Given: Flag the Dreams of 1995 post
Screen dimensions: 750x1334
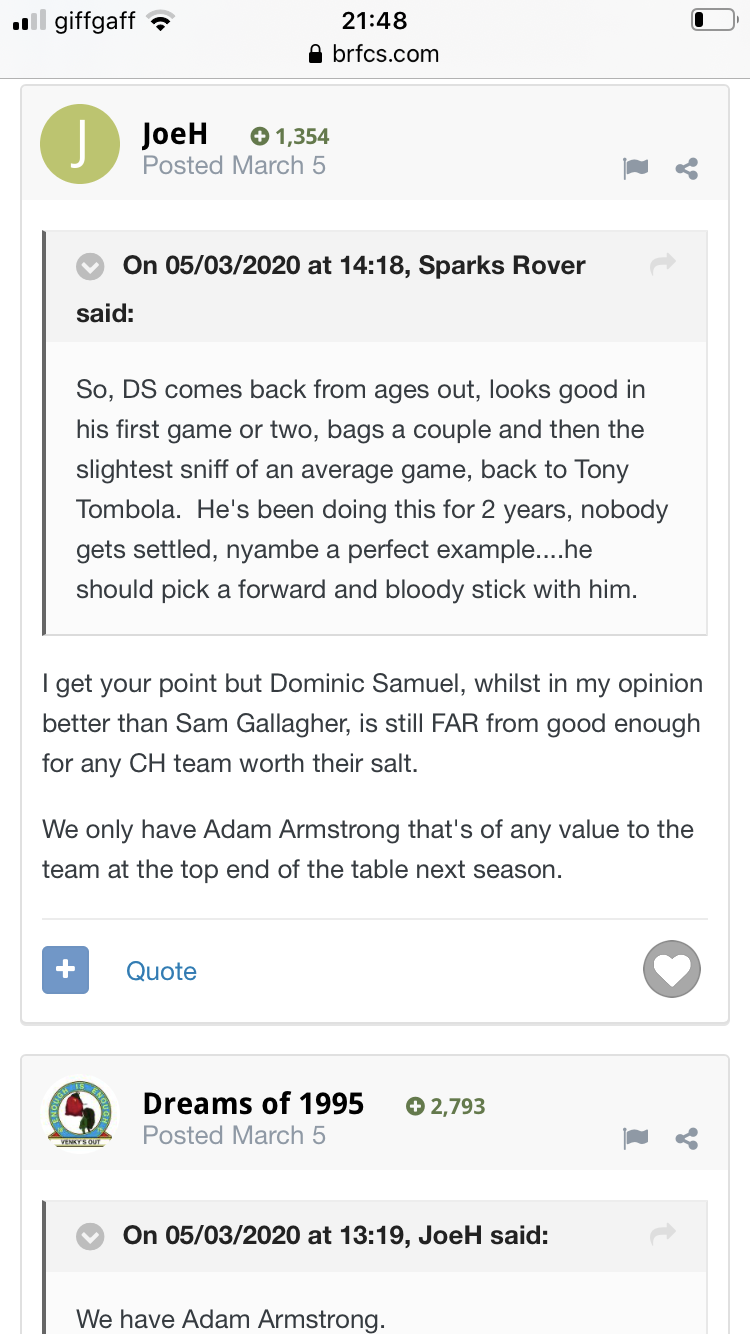Looking at the screenshot, I should [x=635, y=1138].
